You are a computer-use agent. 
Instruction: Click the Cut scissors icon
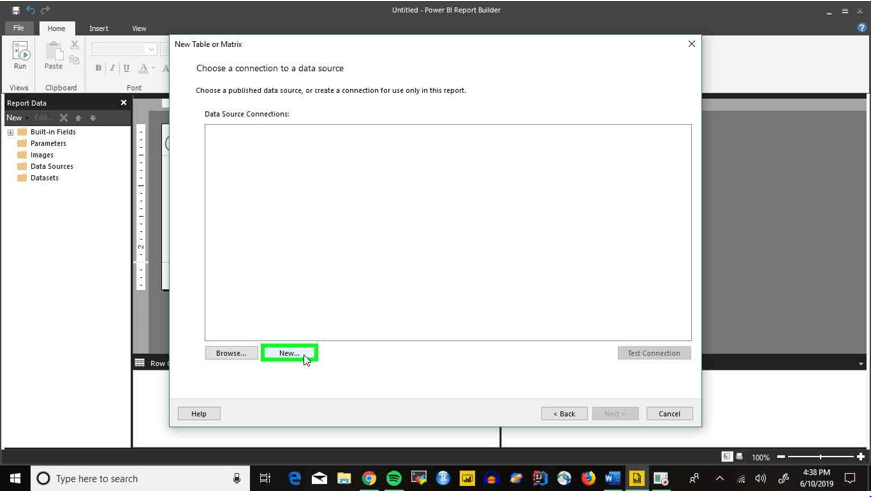pyautogui.click(x=75, y=45)
